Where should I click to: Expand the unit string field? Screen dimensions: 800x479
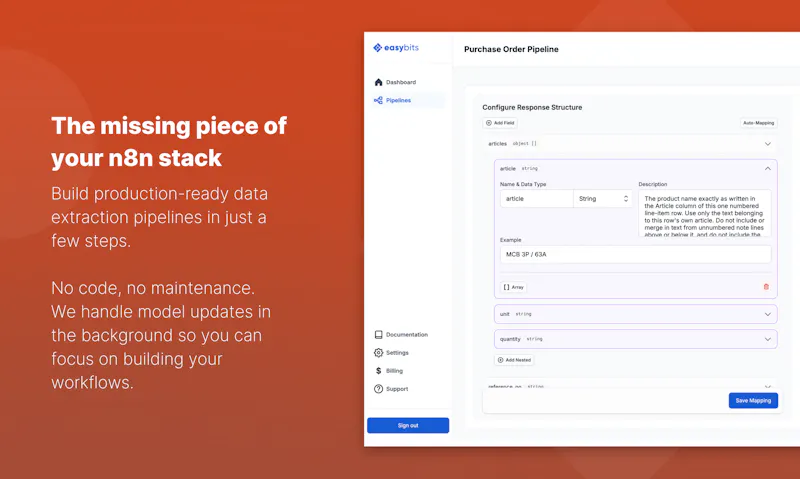[635, 314]
